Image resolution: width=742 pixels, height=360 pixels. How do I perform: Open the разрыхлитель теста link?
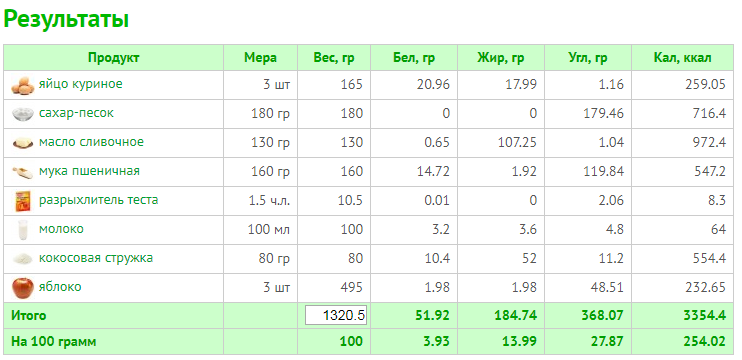tap(98, 200)
